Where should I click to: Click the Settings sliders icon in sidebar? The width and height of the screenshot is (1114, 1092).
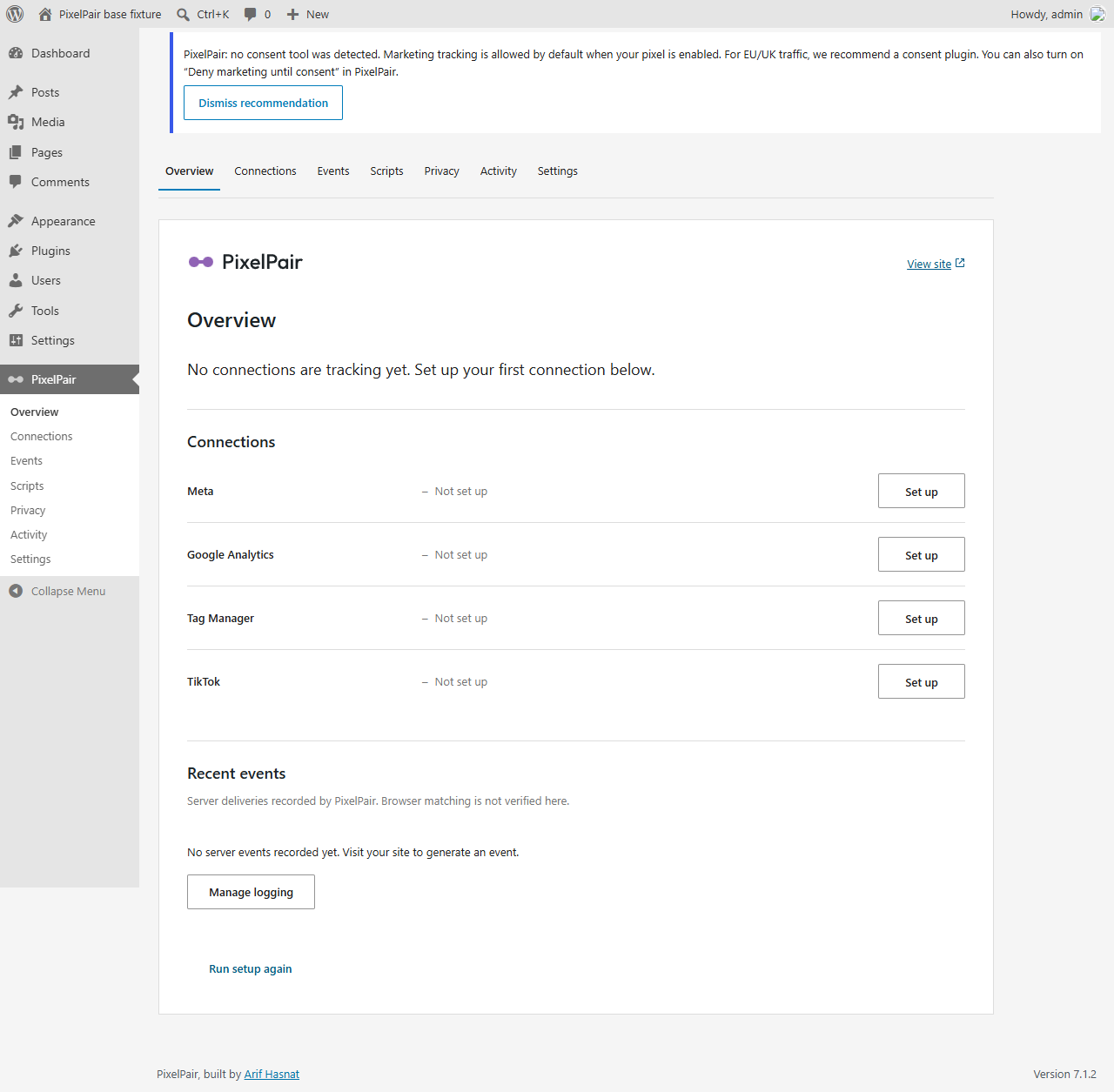pos(16,340)
